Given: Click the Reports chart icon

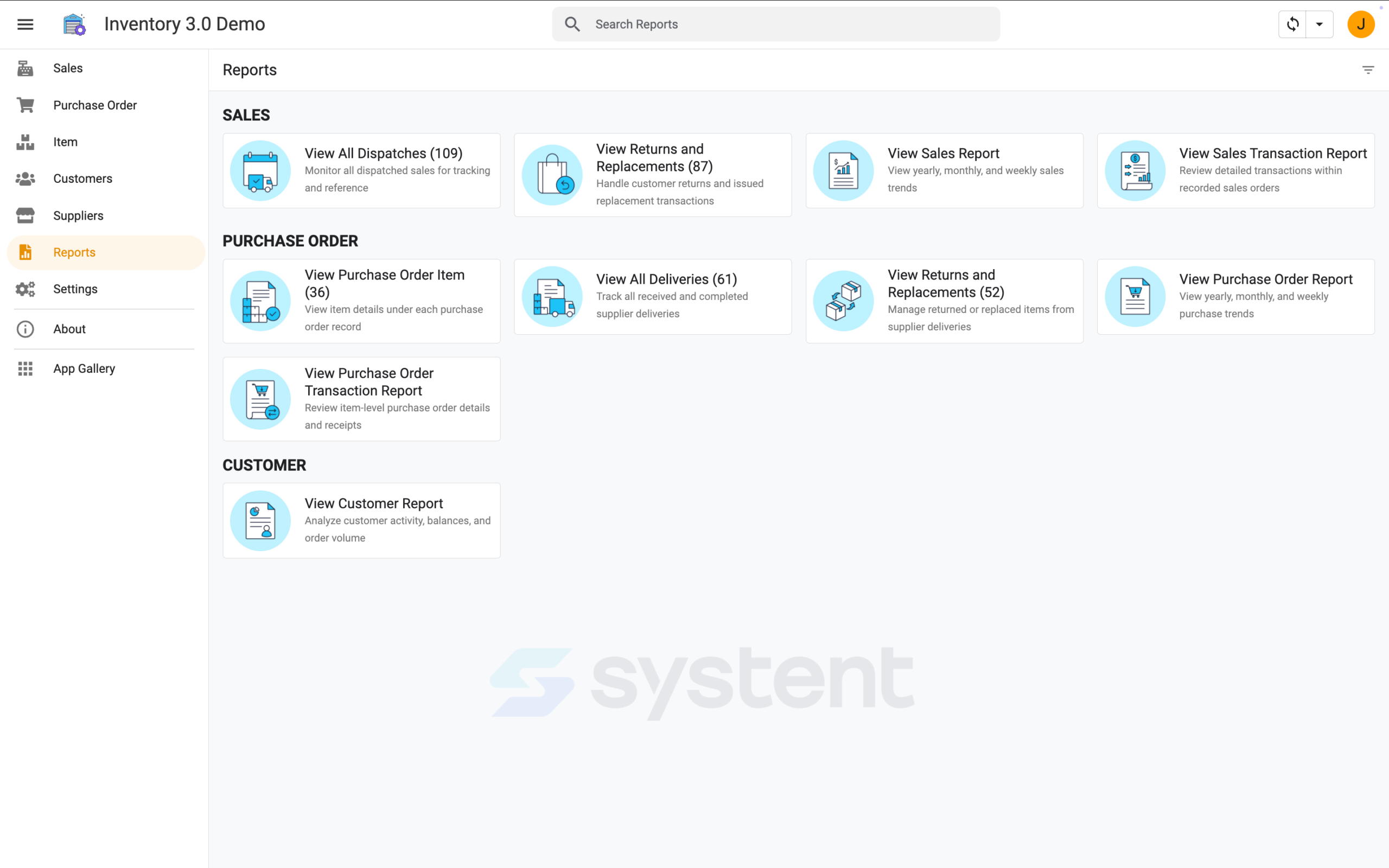Looking at the screenshot, I should point(26,252).
